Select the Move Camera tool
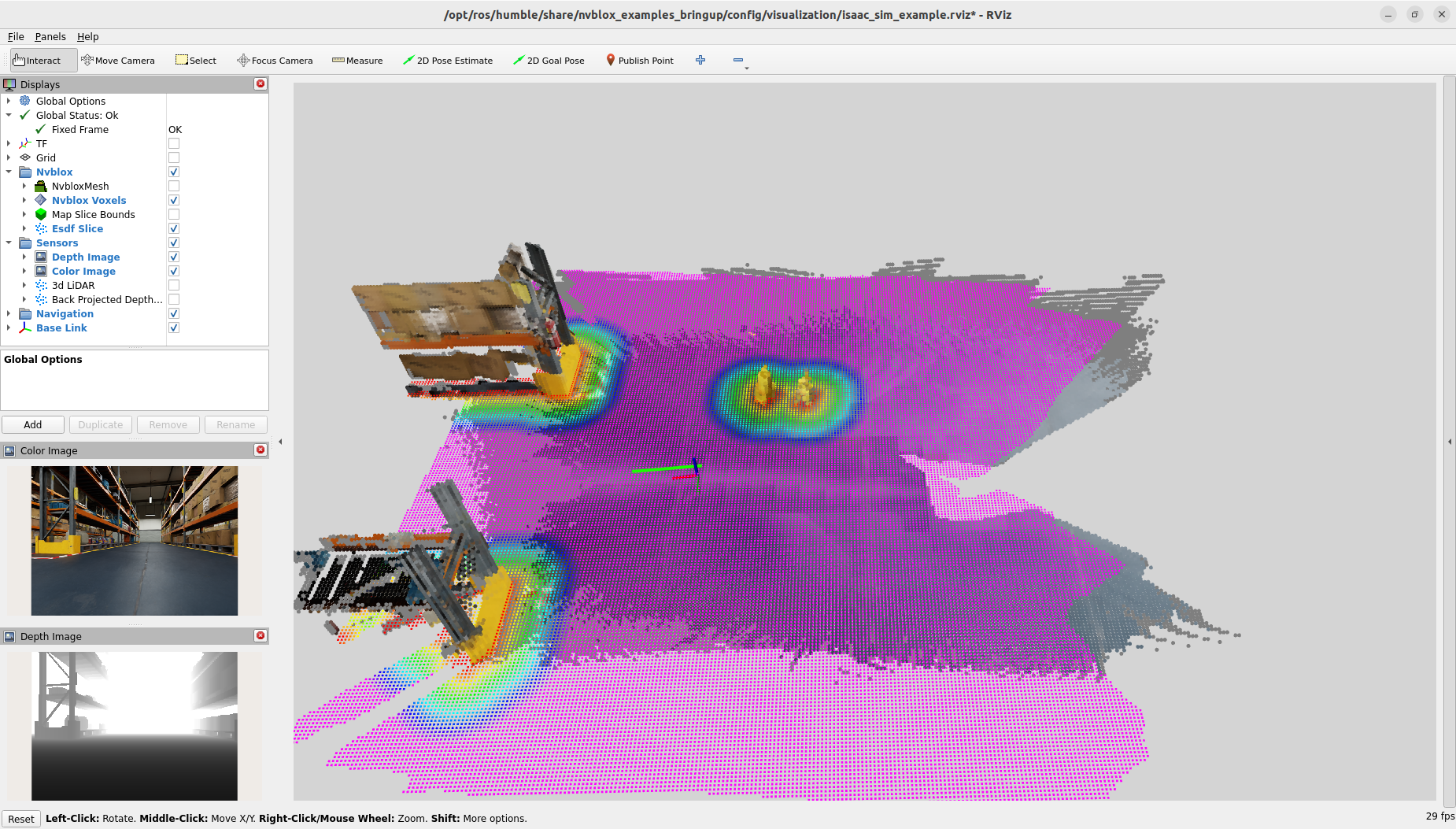 click(x=118, y=61)
